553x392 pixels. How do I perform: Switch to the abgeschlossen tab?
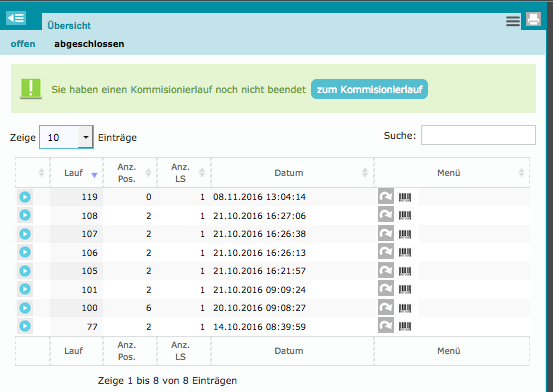pyautogui.click(x=89, y=44)
